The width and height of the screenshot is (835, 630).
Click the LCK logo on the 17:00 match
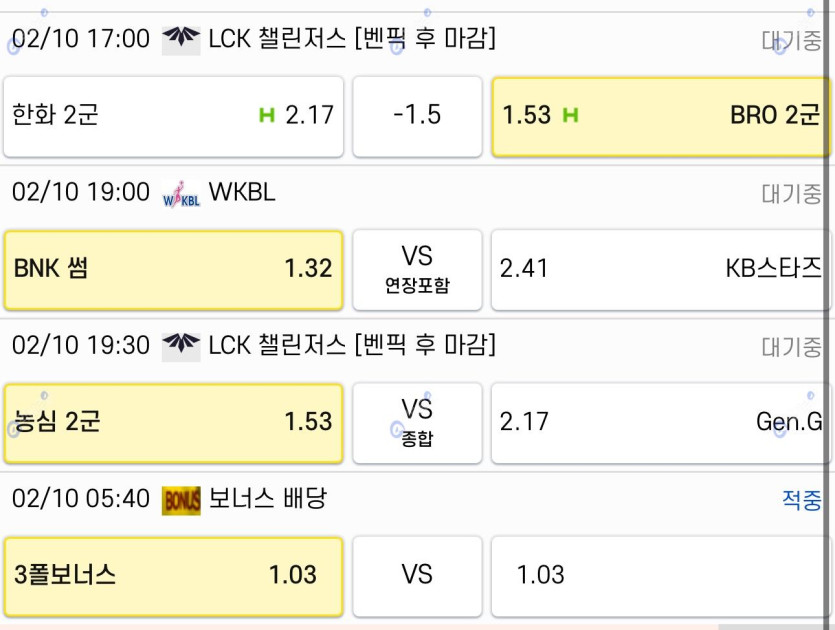[181, 39]
